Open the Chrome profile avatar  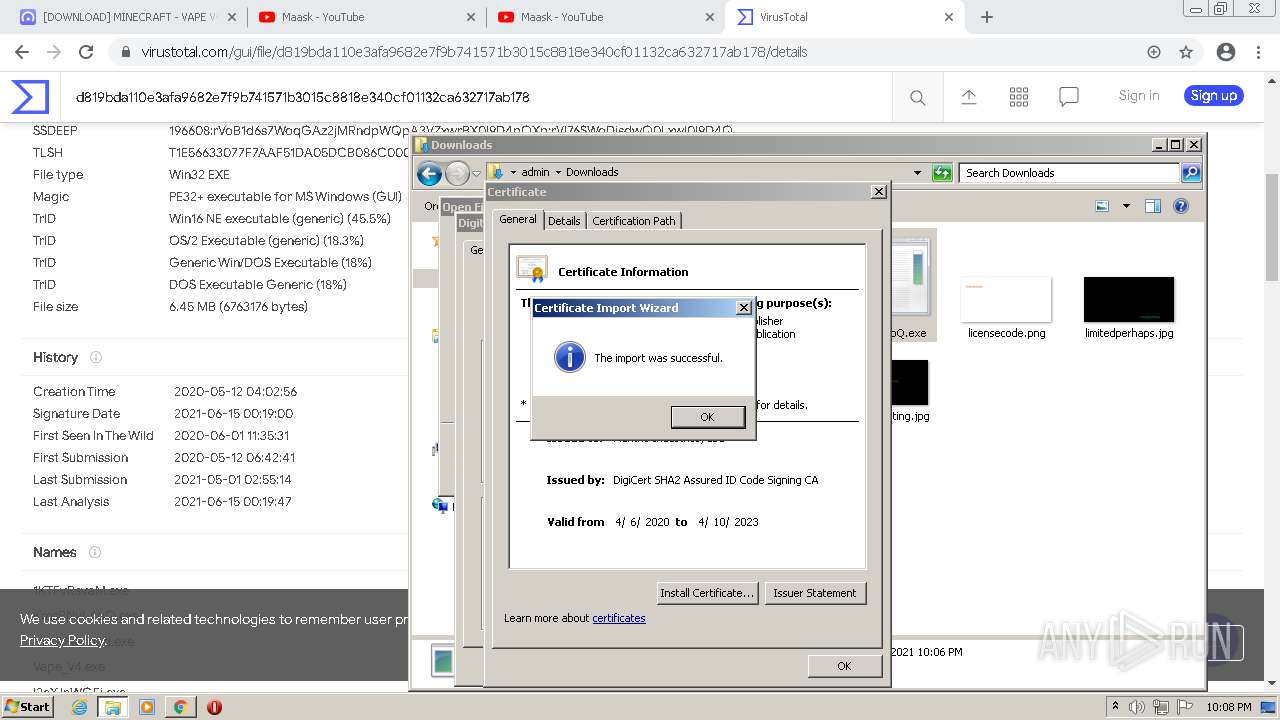(x=1226, y=52)
